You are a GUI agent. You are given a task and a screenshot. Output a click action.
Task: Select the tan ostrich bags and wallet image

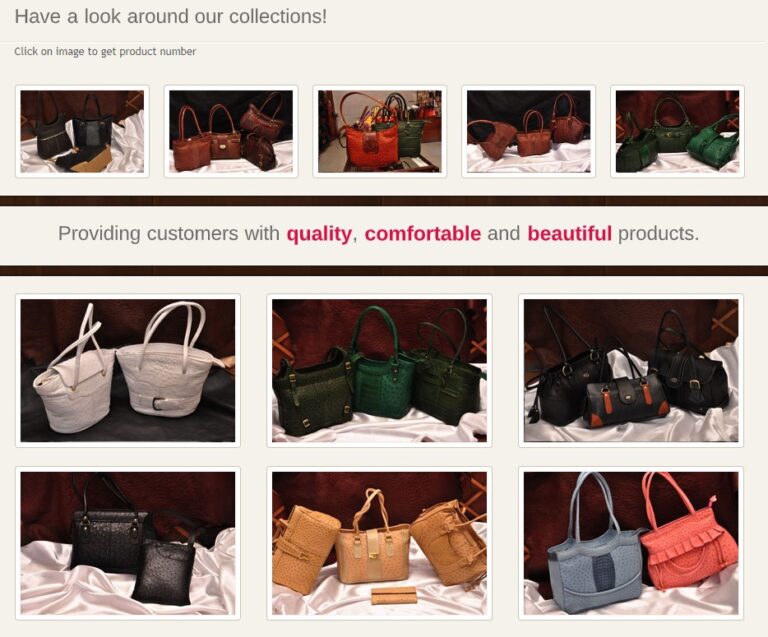pyautogui.click(x=380, y=543)
